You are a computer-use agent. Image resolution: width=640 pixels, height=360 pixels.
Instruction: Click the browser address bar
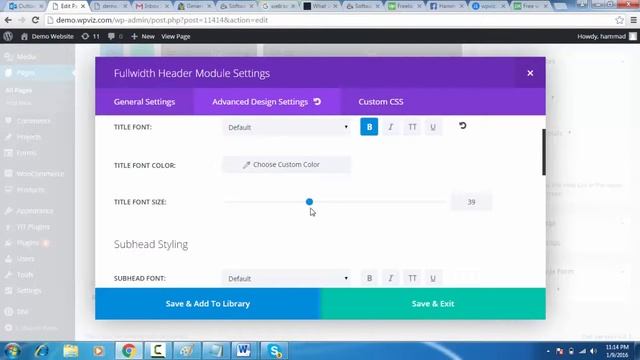[331, 20]
